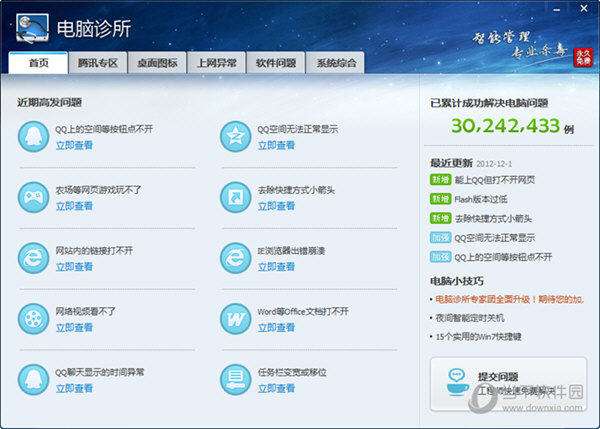
Task: Click 立即查看 under QQ空间无法正常显示
Action: tap(276, 145)
